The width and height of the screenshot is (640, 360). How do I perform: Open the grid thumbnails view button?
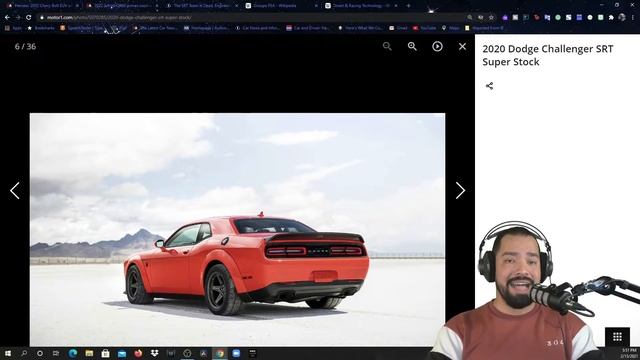pos(617,337)
